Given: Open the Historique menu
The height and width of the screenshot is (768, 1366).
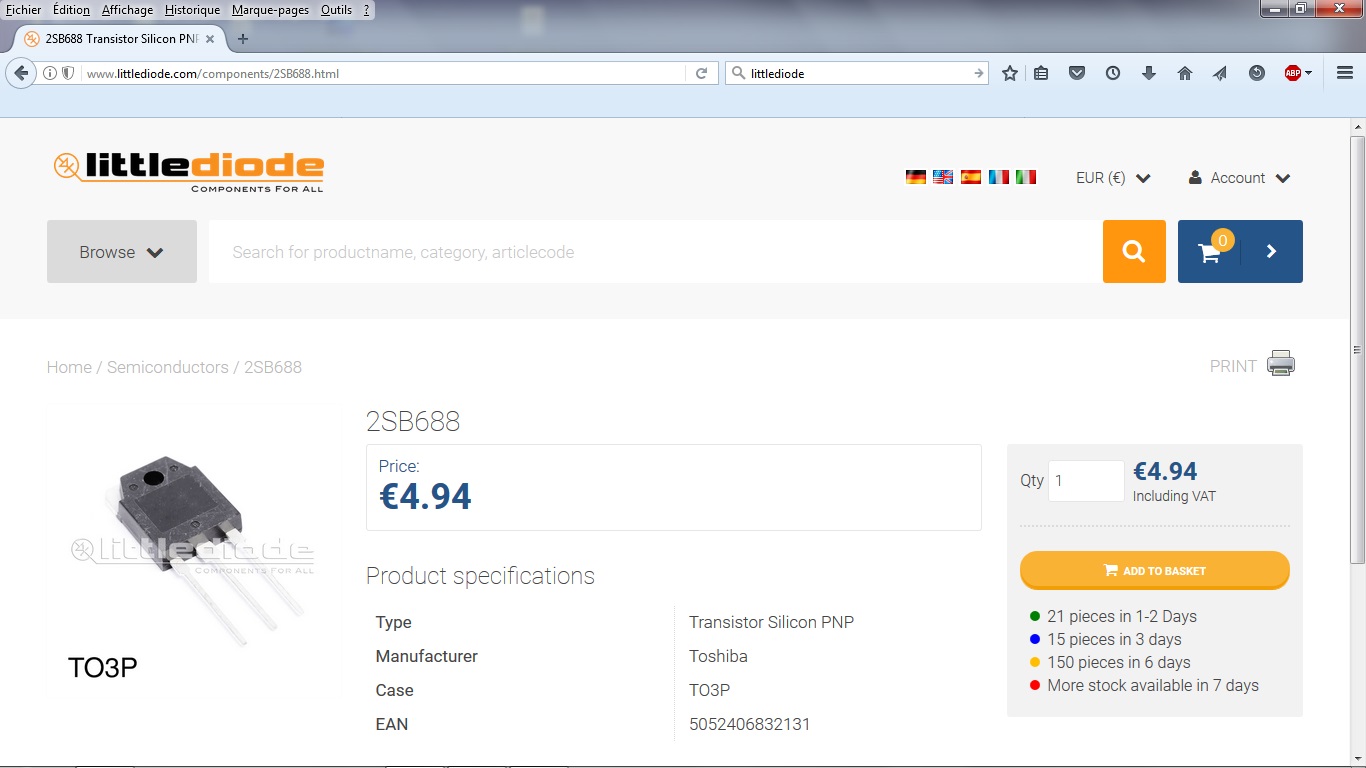Looking at the screenshot, I should 192,10.
